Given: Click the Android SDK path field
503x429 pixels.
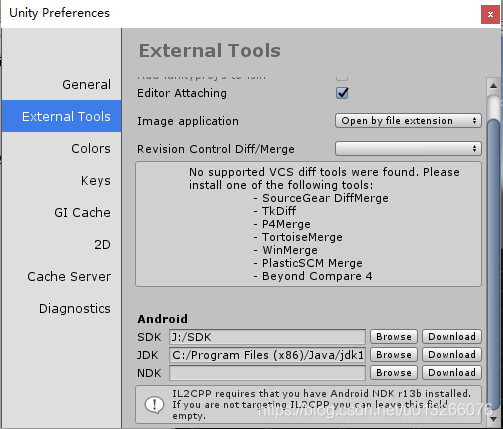Looking at the screenshot, I should pos(267,337).
